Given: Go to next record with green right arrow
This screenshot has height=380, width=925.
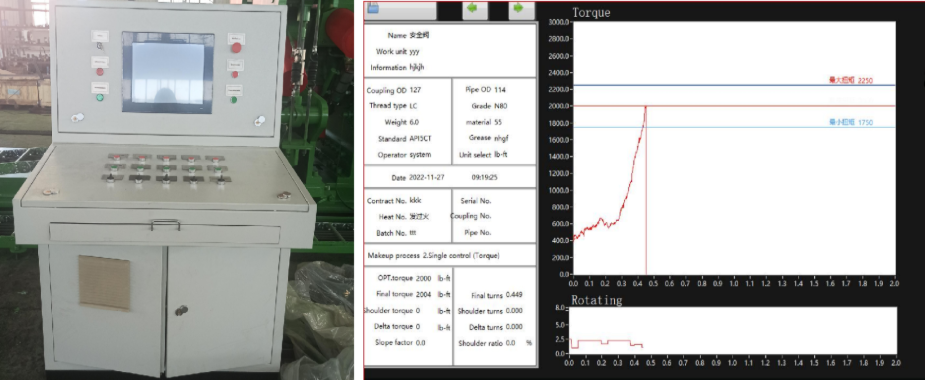Looking at the screenshot, I should (521, 10).
